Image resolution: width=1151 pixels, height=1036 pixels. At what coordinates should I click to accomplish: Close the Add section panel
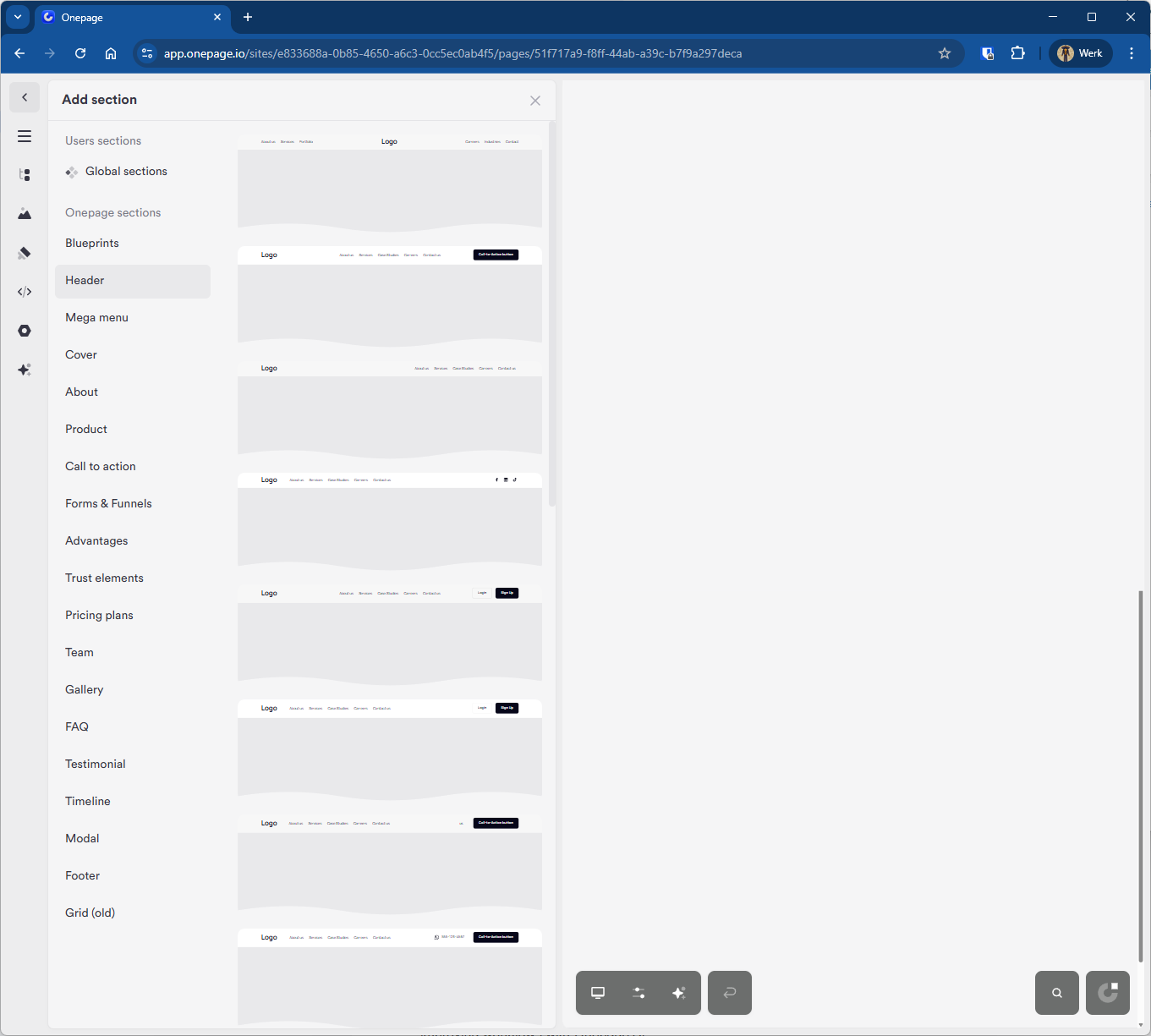click(x=535, y=101)
